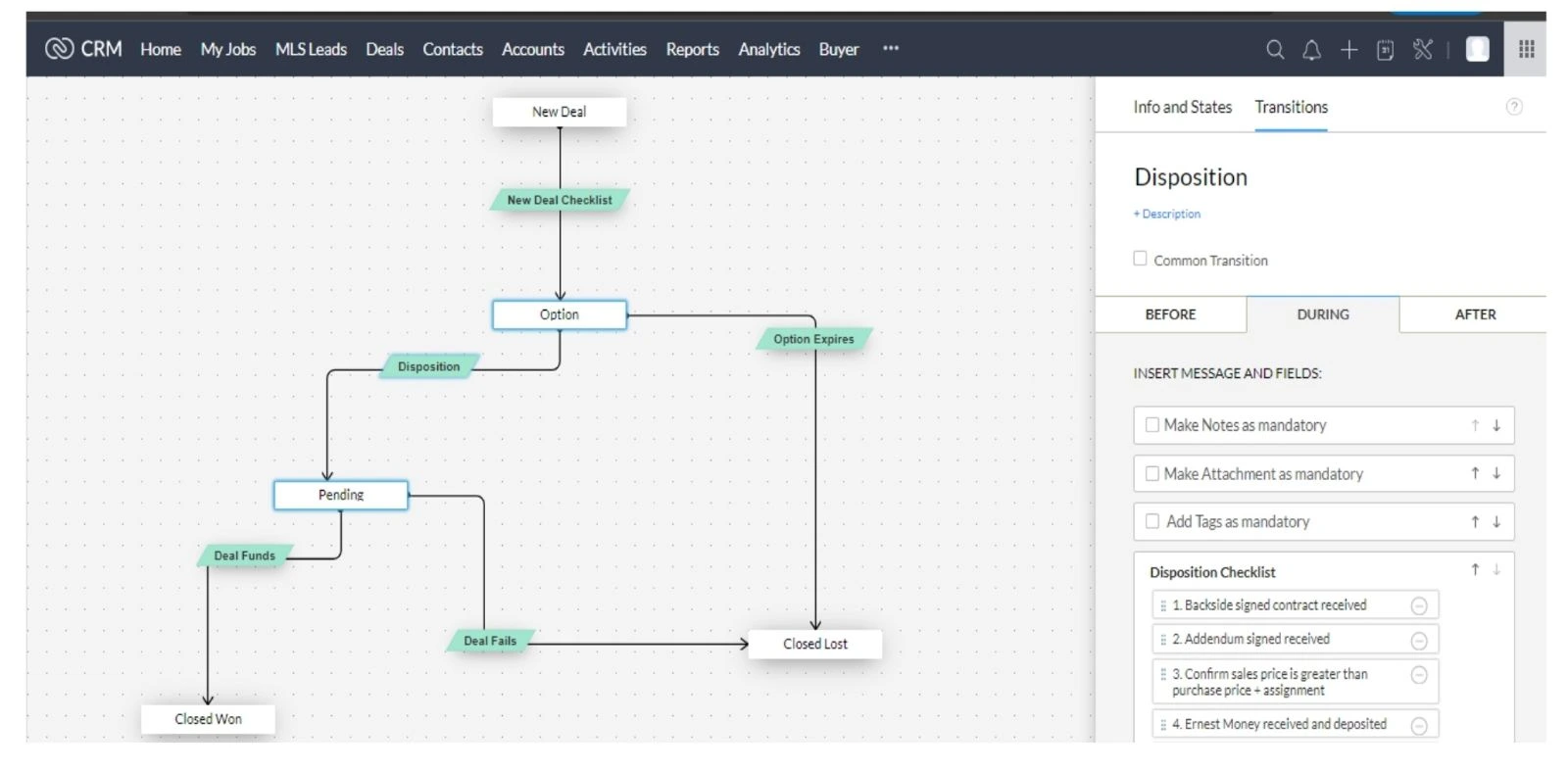Viewport: 1568px width, 770px height.
Task: Remove Addendum signed received checklist item
Action: (x=1418, y=641)
